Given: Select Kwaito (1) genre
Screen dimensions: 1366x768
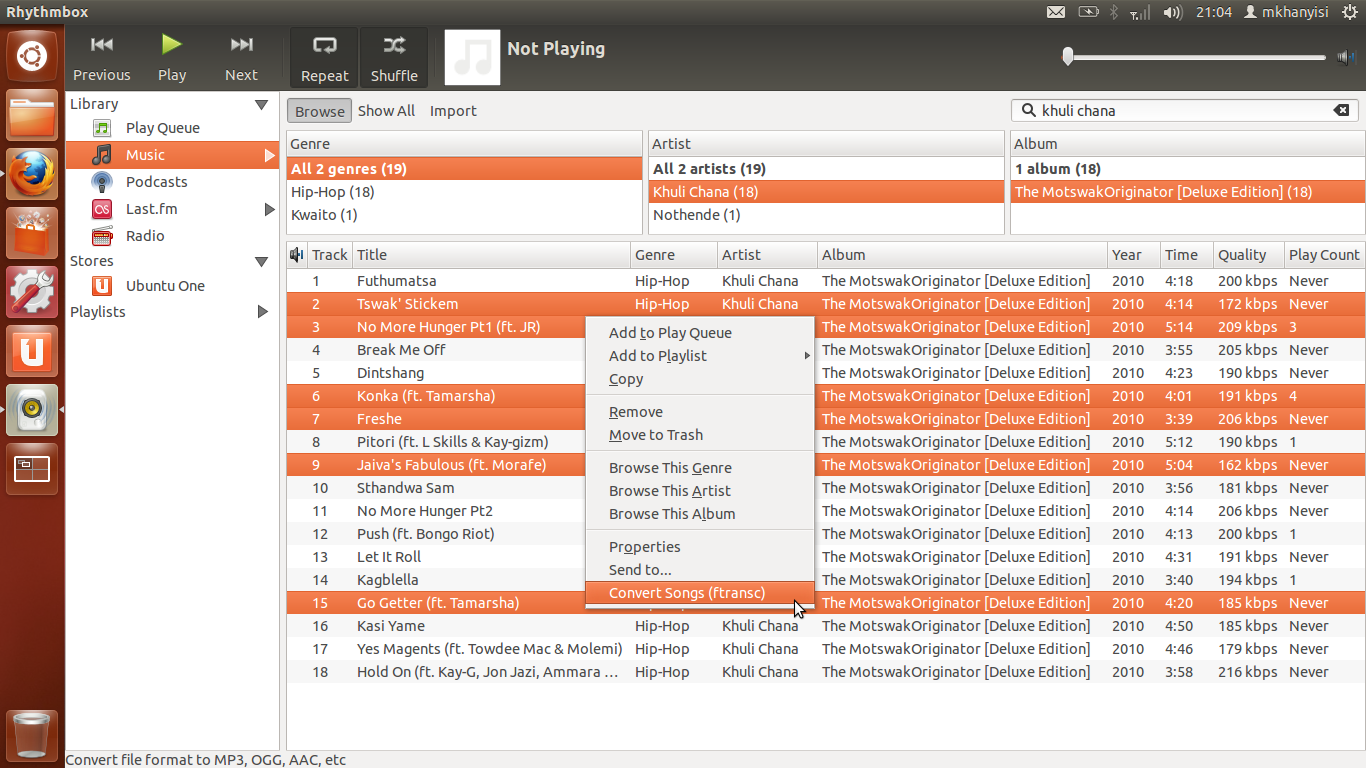Looking at the screenshot, I should (x=464, y=215).
